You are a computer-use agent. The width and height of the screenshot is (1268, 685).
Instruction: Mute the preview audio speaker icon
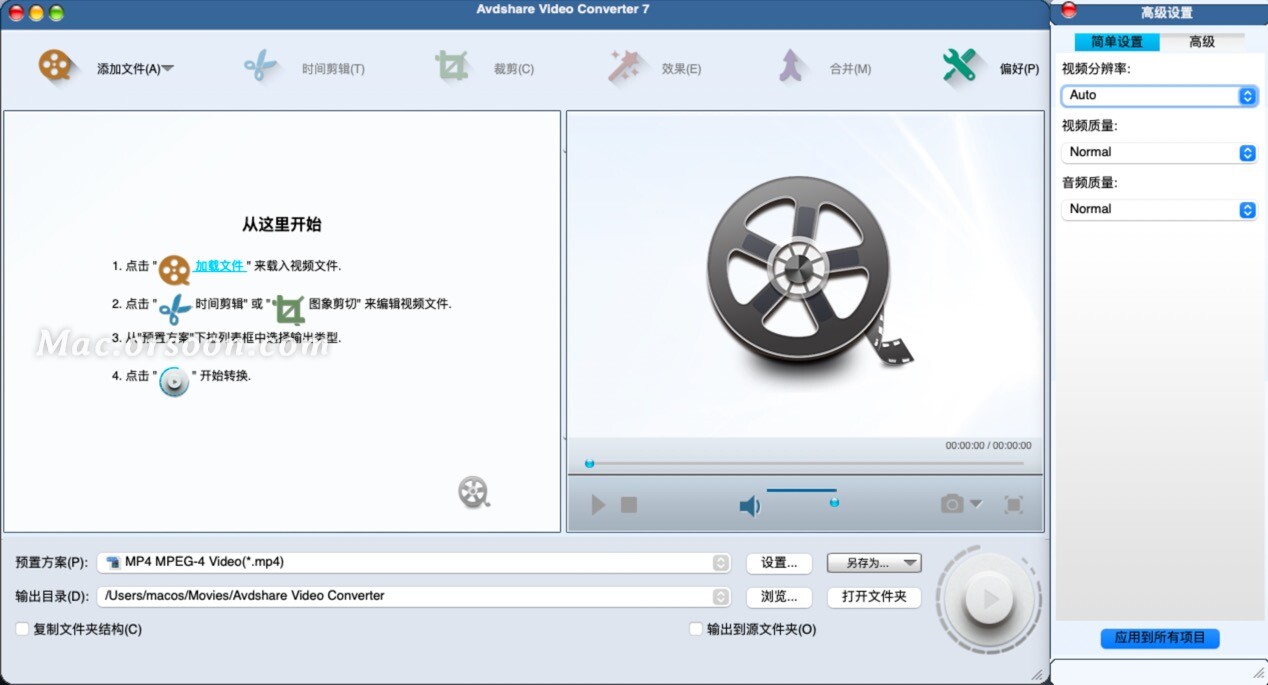(749, 505)
